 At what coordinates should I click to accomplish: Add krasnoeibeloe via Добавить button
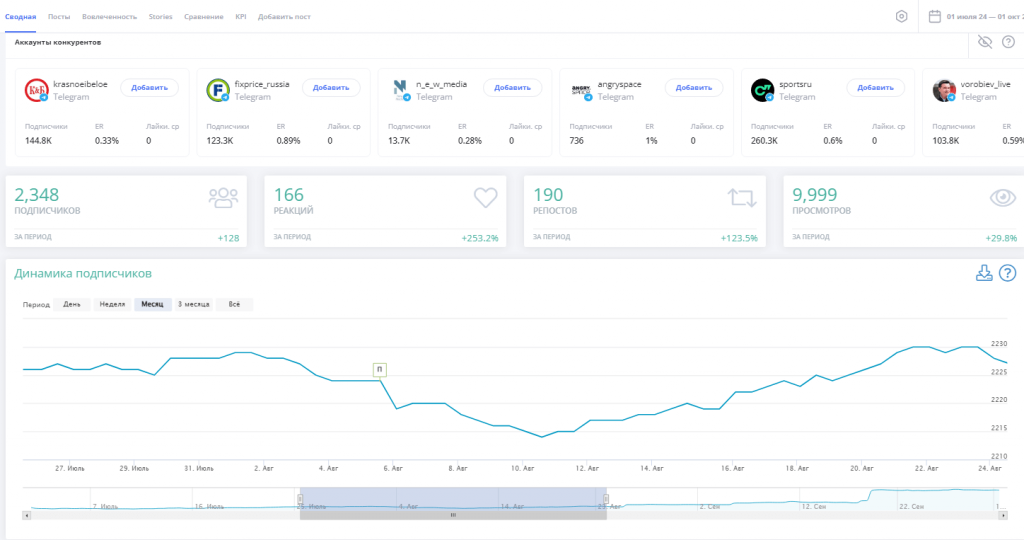click(x=150, y=88)
